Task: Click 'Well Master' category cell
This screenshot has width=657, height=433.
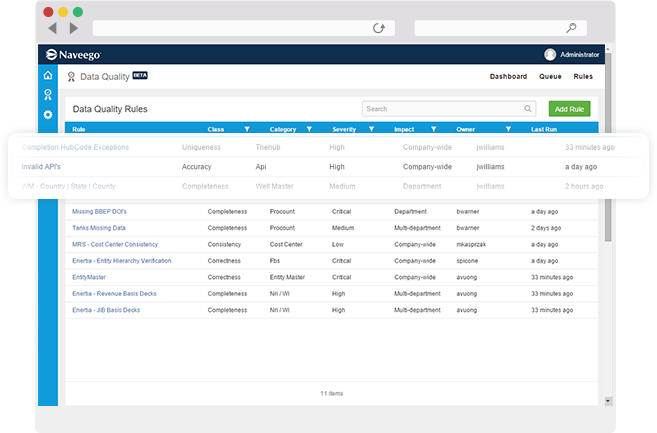Action: pyautogui.click(x=274, y=186)
